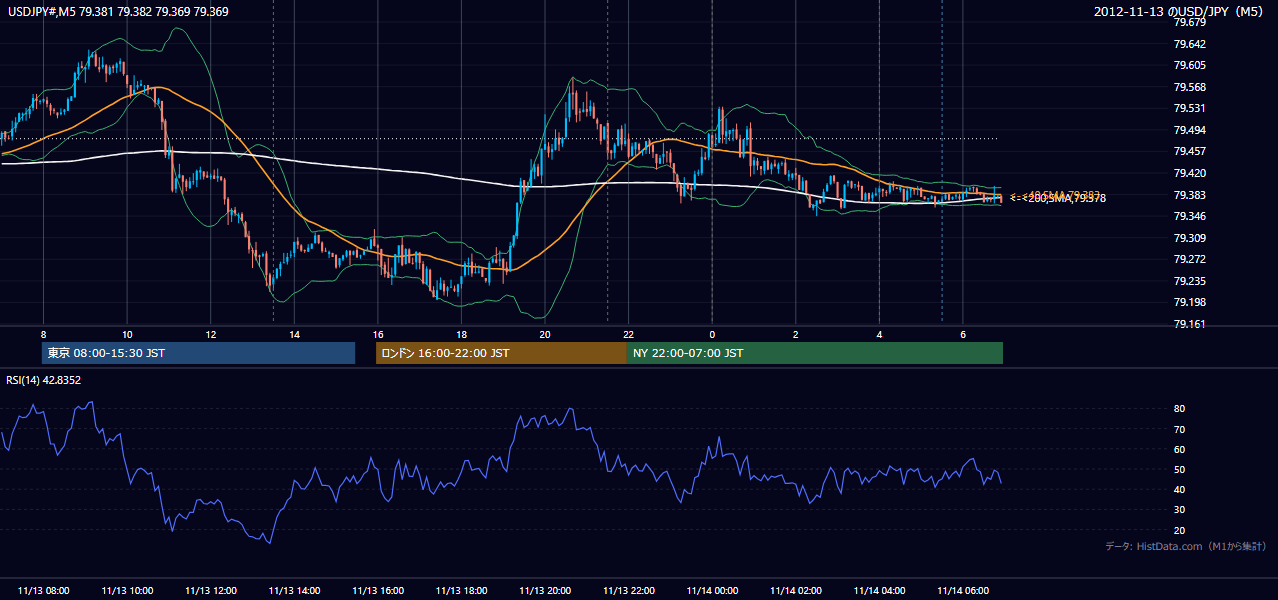Click price axis label 79.420
Image resolution: width=1278 pixels, height=600 pixels.
(1189, 173)
